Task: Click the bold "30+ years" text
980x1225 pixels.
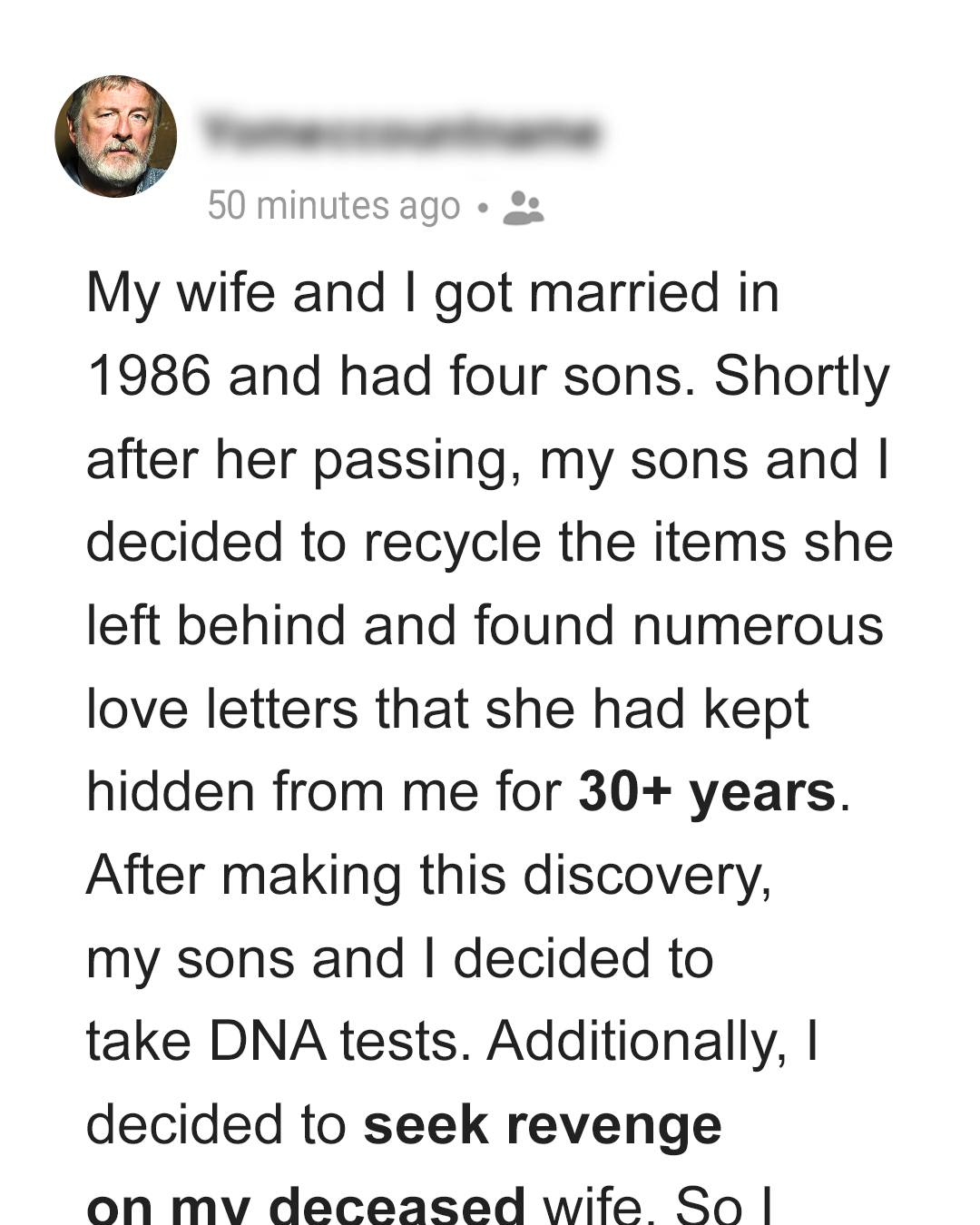Action: [x=707, y=791]
